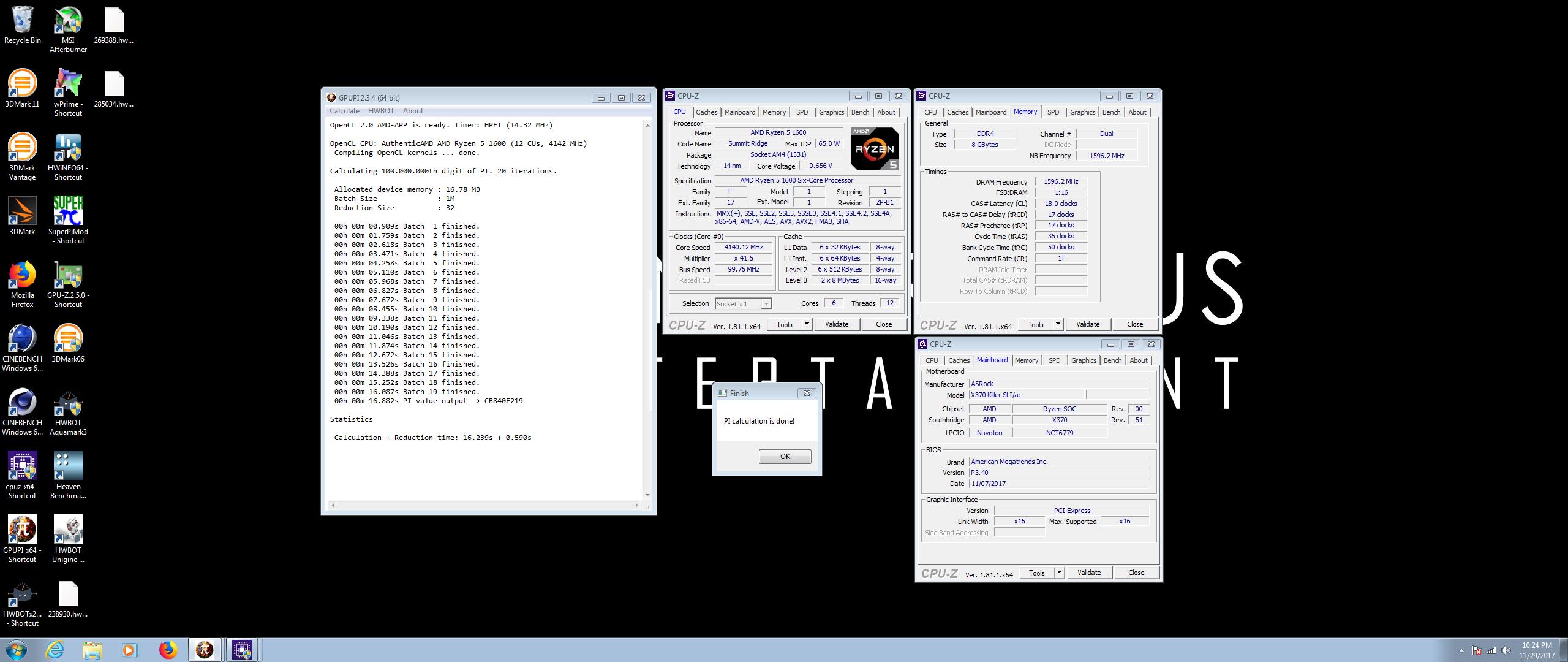
Task: Open cpuz_x64 shortcut on desktop
Action: click(x=23, y=476)
